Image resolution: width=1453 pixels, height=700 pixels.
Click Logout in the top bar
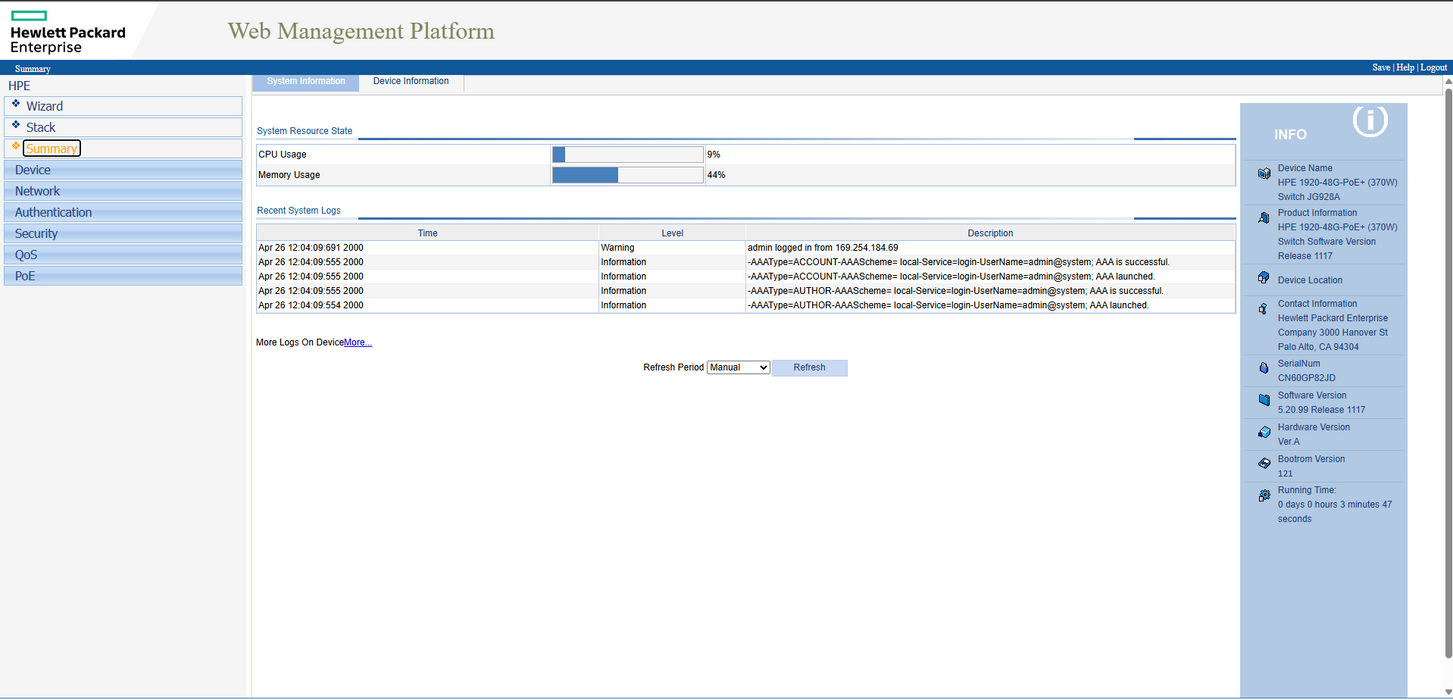click(x=1433, y=68)
